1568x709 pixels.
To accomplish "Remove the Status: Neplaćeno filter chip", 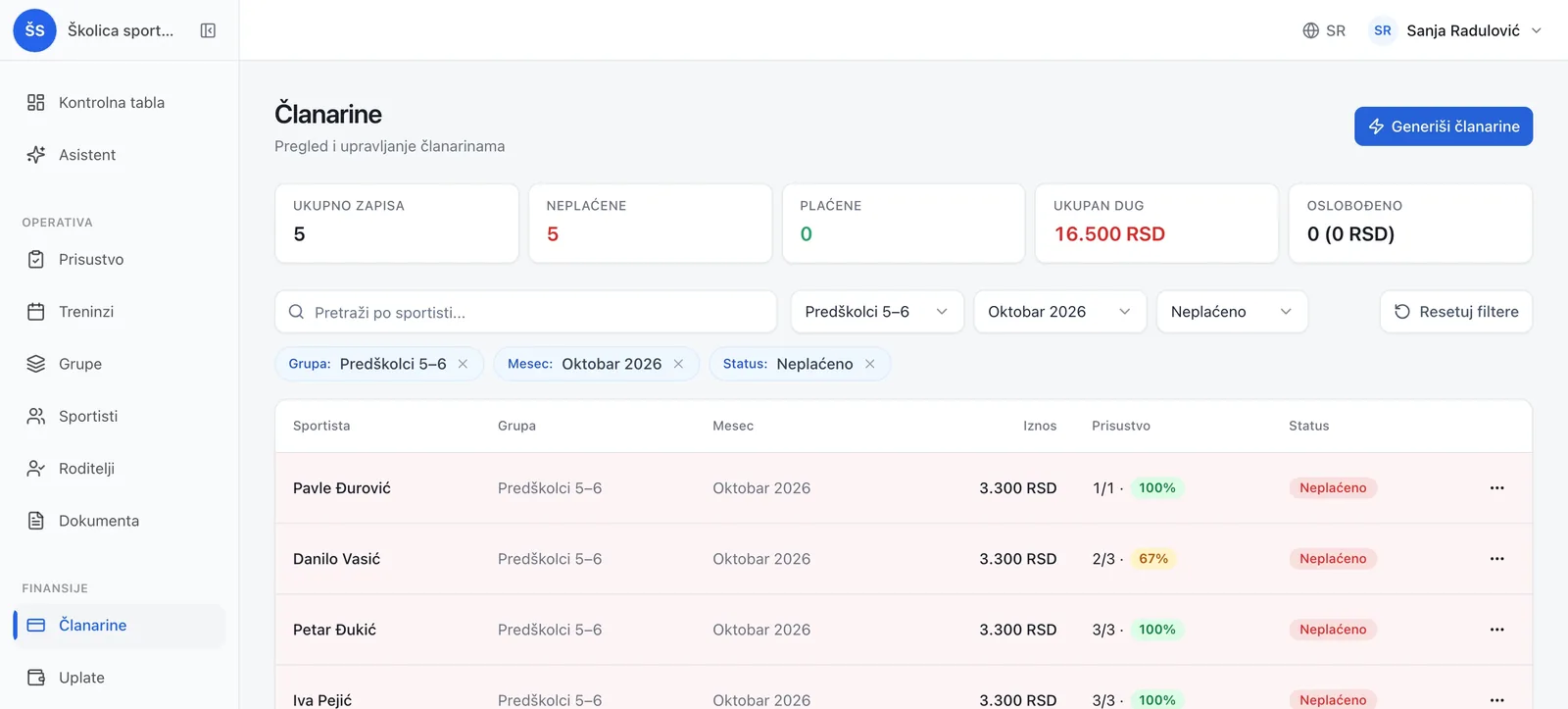I will tap(869, 364).
